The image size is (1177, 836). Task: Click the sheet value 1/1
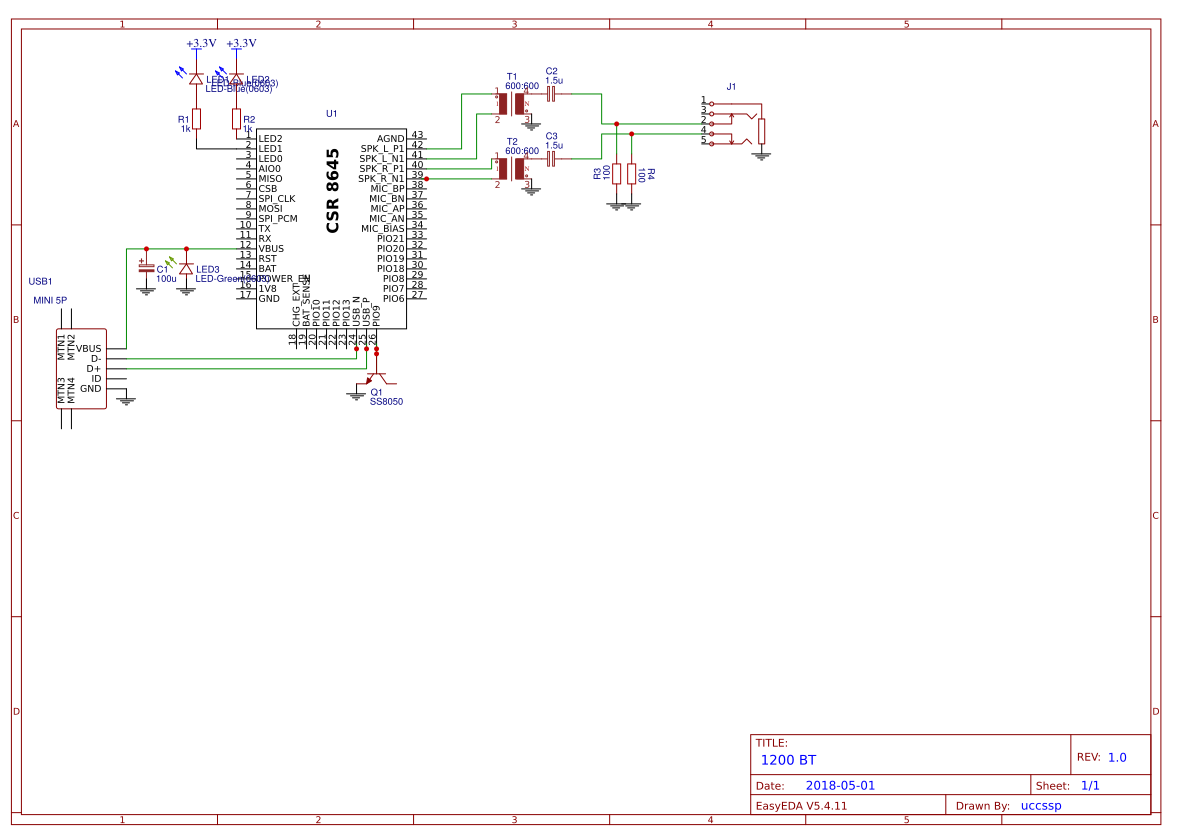[1090, 786]
